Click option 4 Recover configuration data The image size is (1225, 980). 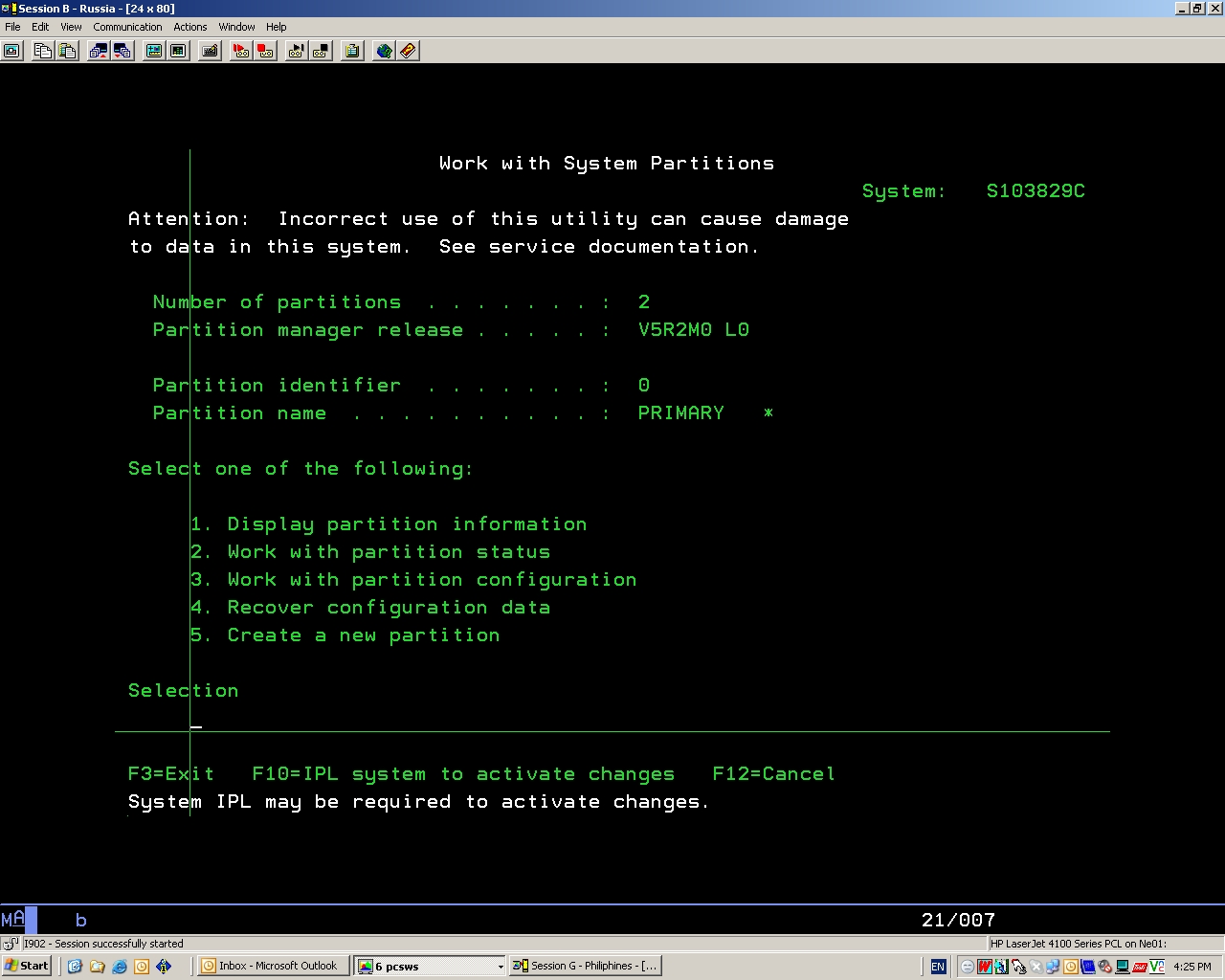pos(370,608)
